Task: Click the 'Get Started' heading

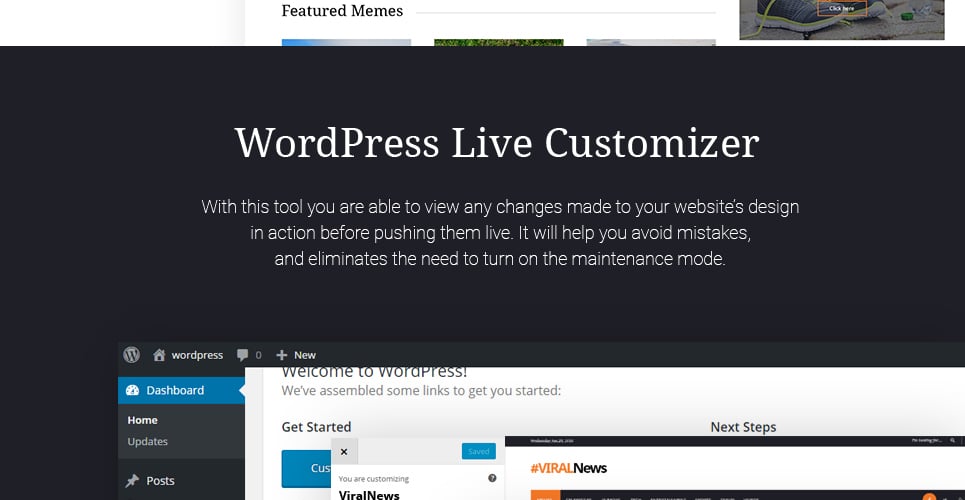Action: point(316,427)
